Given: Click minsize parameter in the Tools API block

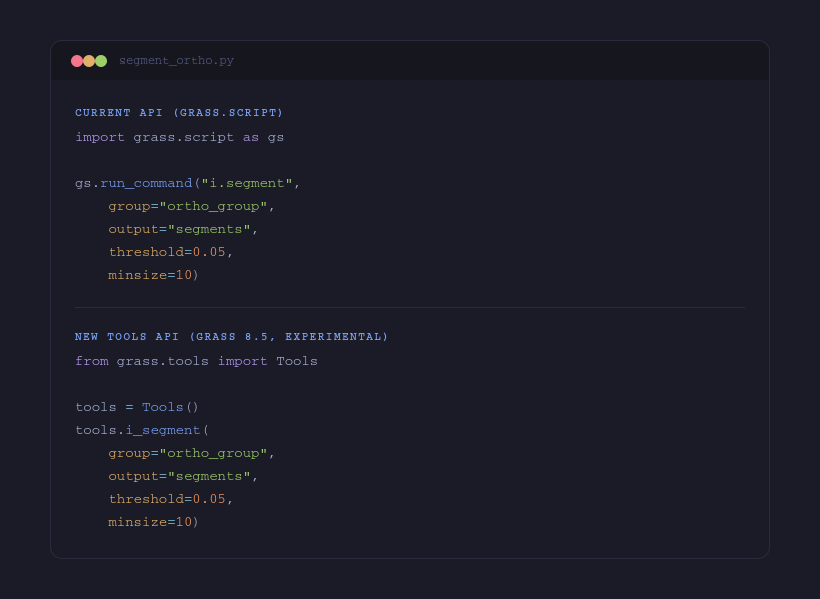Looking at the screenshot, I should [x=137, y=522].
